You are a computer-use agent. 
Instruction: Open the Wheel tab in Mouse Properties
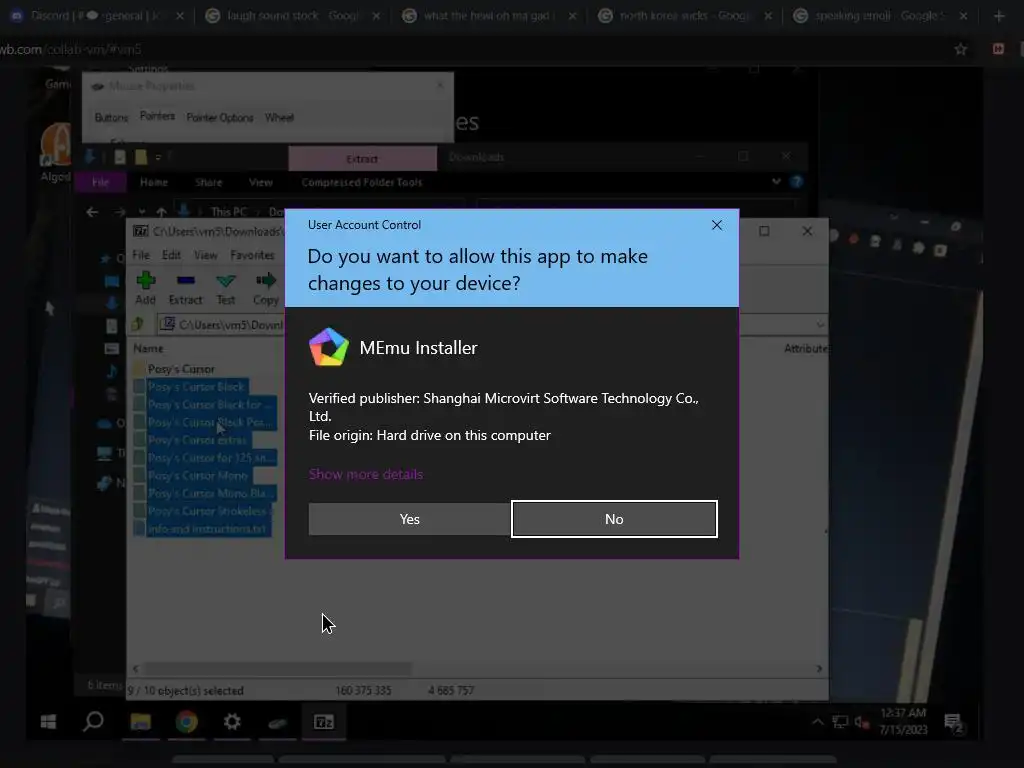279,118
